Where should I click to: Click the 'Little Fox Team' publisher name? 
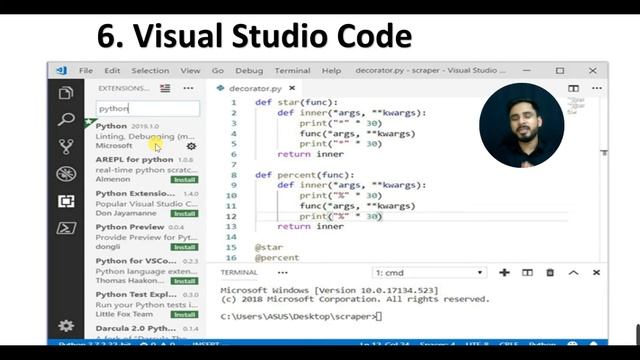124,314
